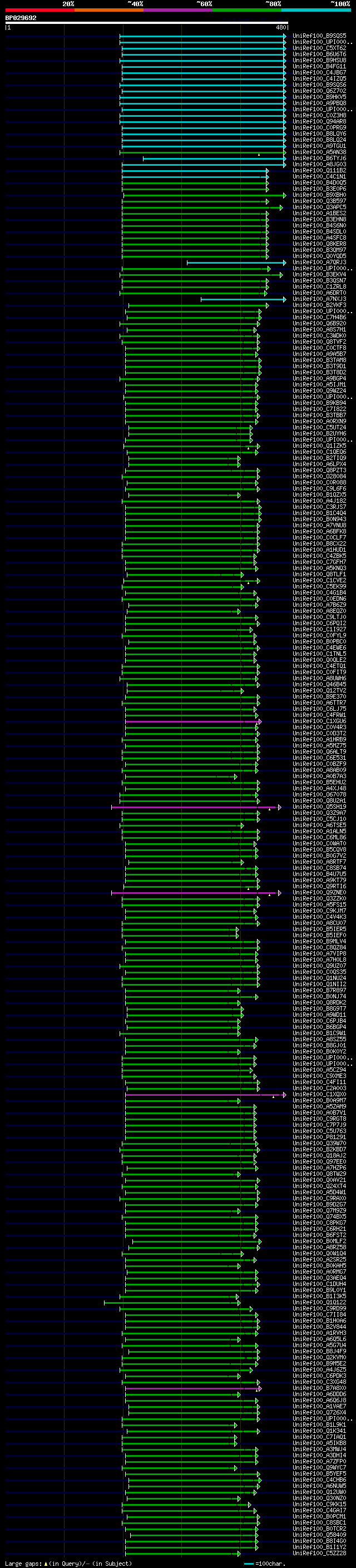Screen dimensions: 356x1568
Task: Click label UniRef100_A6TSE5
Action: pos(319,825)
